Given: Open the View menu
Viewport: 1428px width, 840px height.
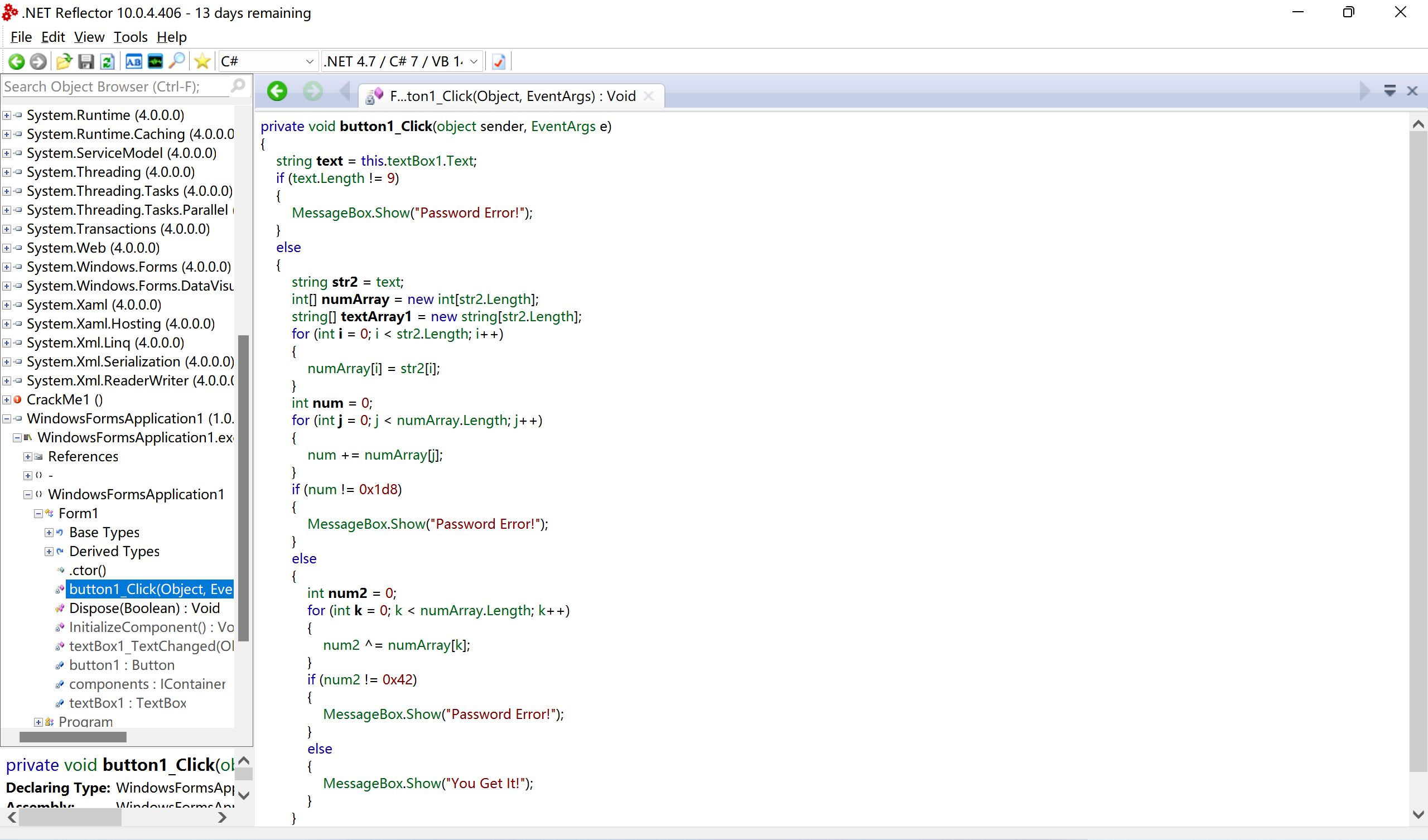Looking at the screenshot, I should point(89,37).
